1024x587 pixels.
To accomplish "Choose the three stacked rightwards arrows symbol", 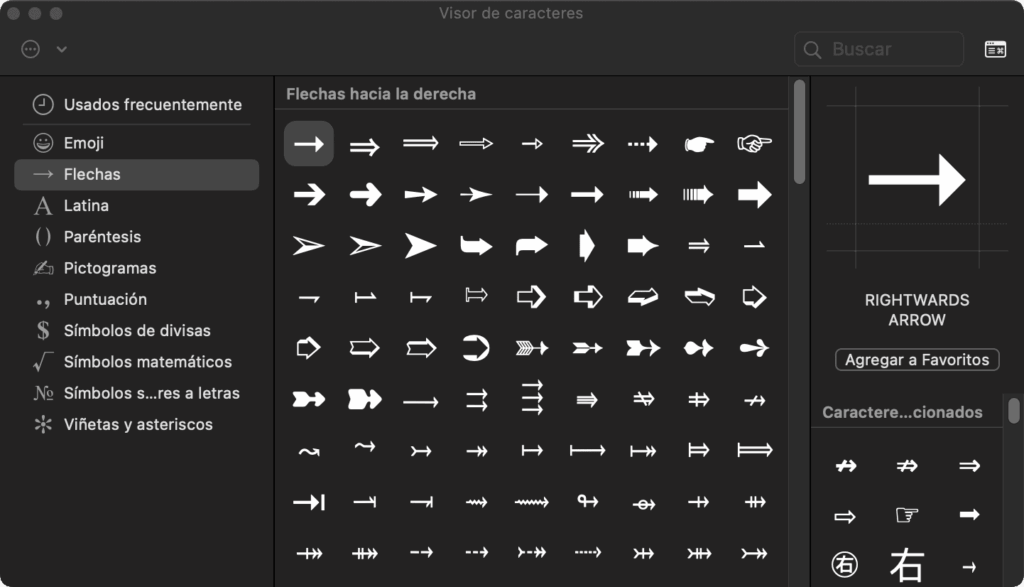I will point(532,398).
